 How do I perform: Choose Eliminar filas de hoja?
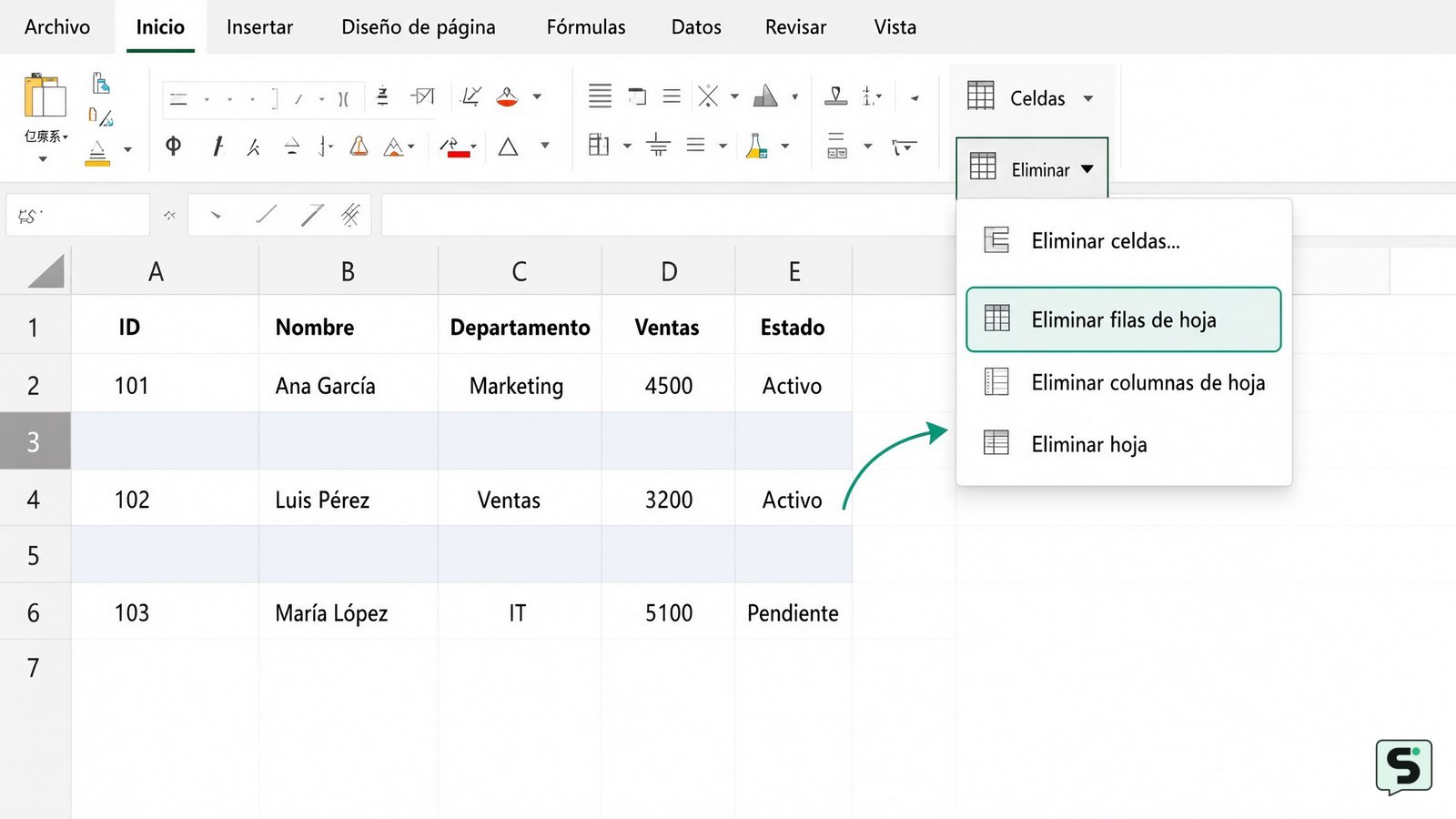(x=1124, y=319)
